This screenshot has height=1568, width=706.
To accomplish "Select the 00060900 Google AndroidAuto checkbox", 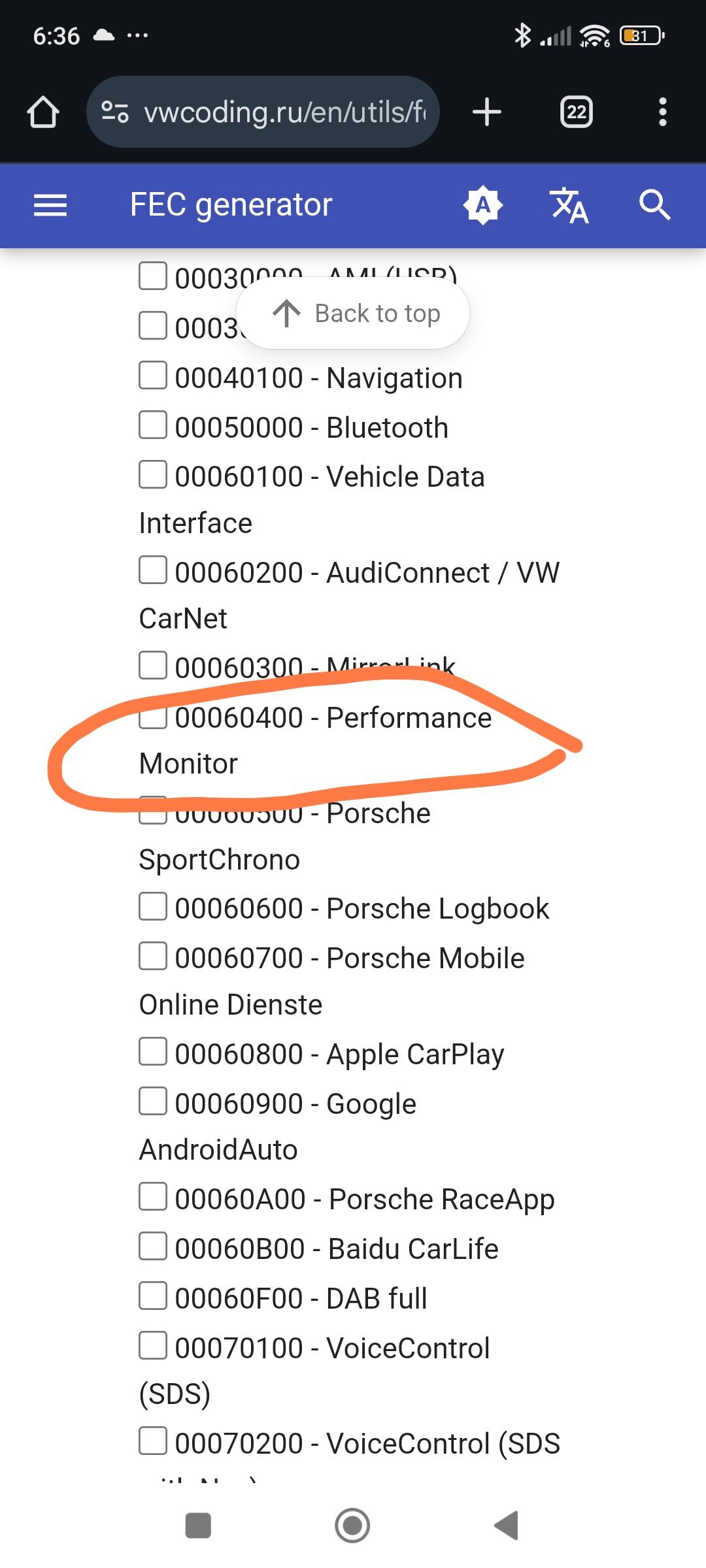I will coord(153,1102).
